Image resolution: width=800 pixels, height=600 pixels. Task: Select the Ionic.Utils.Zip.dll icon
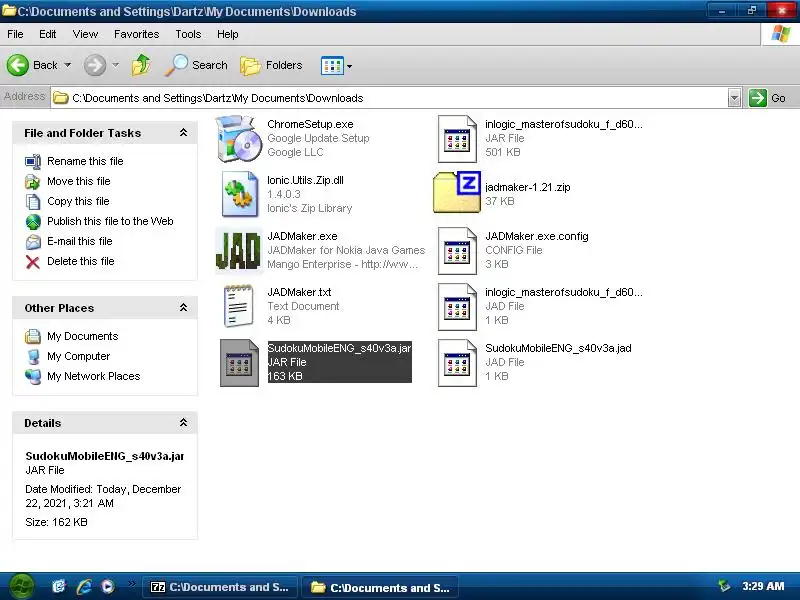pyautogui.click(x=239, y=194)
